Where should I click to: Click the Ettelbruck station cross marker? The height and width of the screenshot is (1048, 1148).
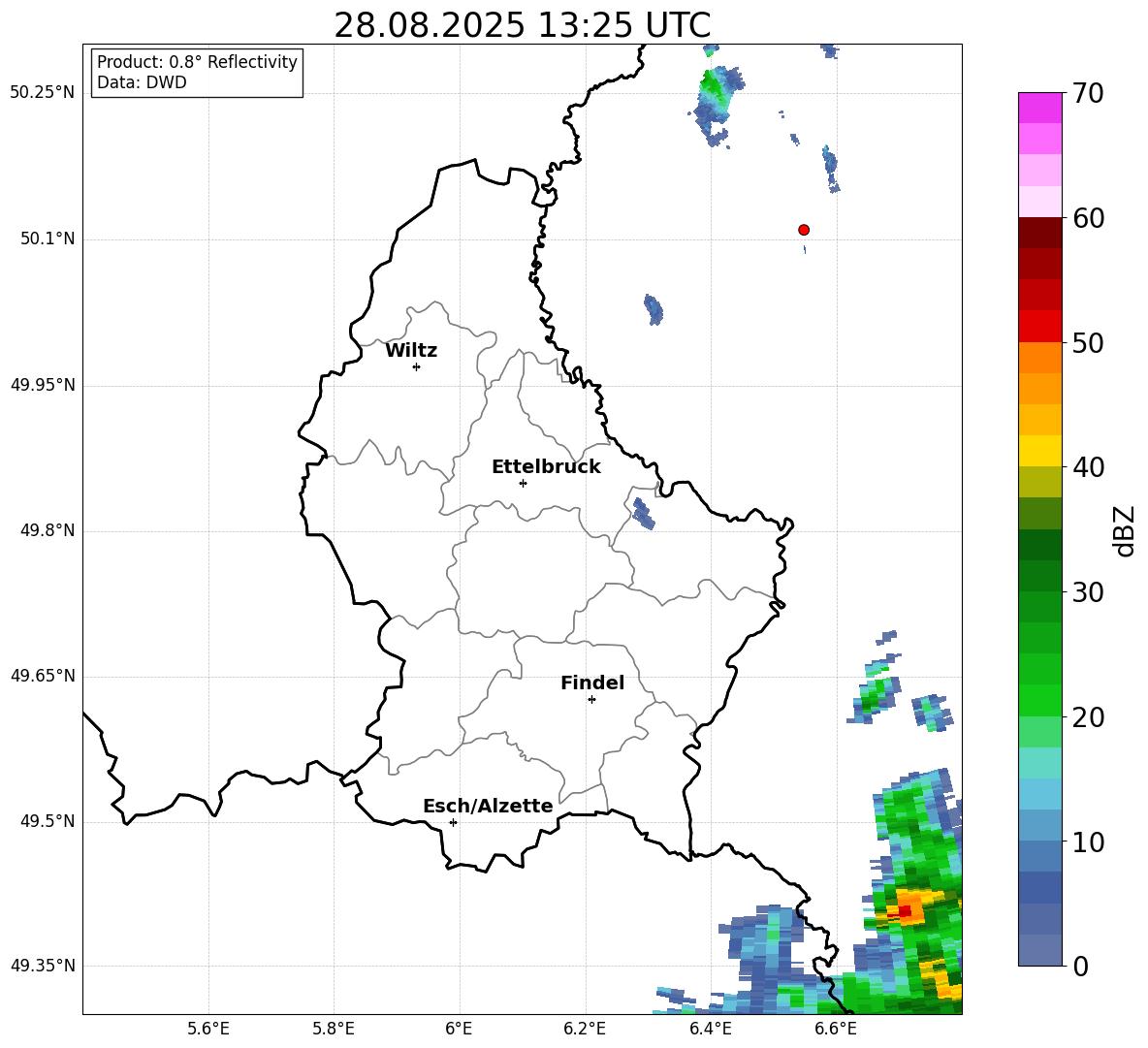point(523,483)
